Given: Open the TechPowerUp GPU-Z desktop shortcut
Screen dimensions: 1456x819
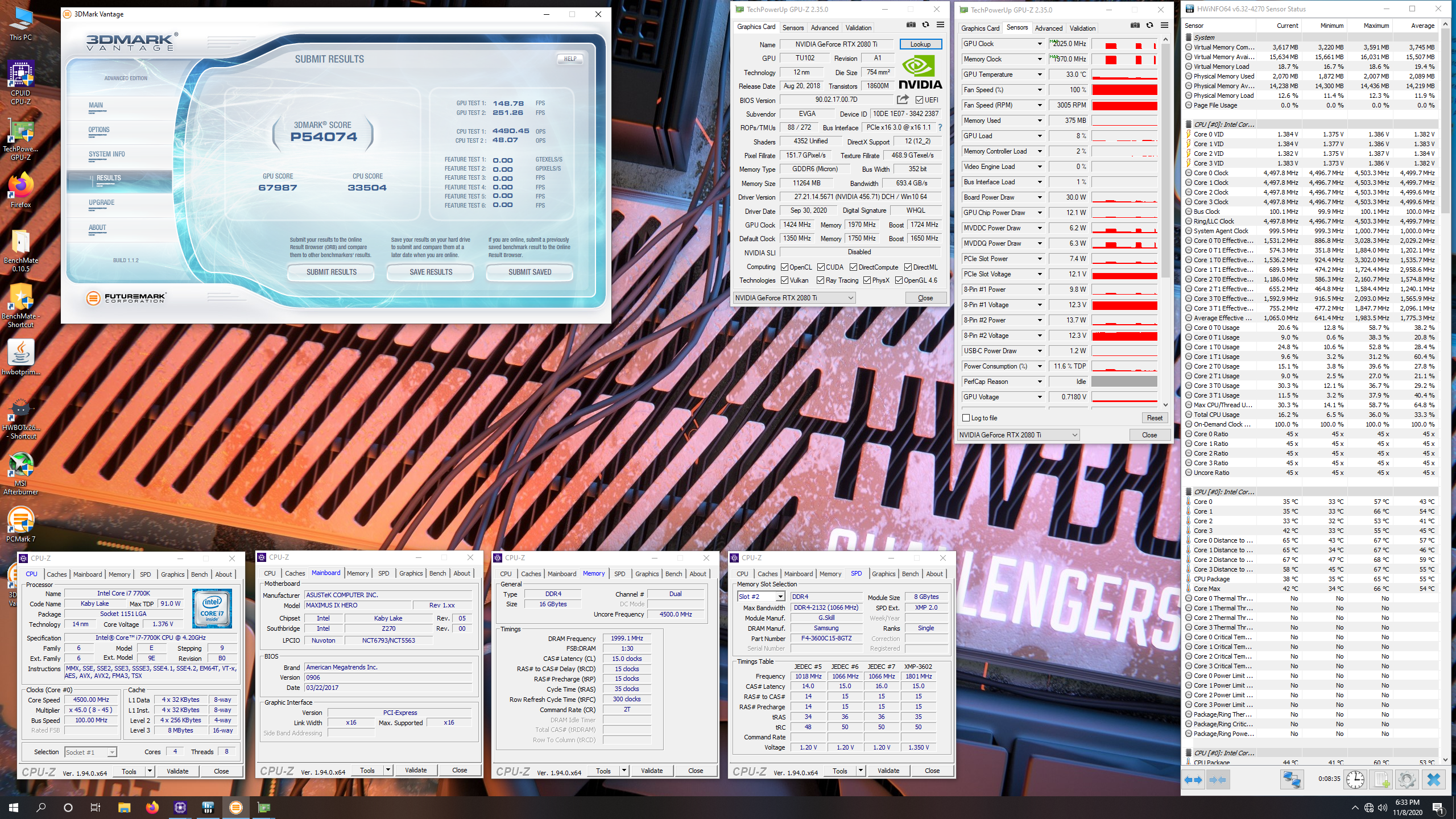Looking at the screenshot, I should [x=21, y=140].
